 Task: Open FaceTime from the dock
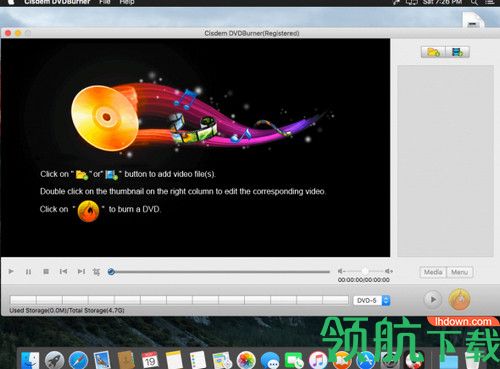(294, 361)
